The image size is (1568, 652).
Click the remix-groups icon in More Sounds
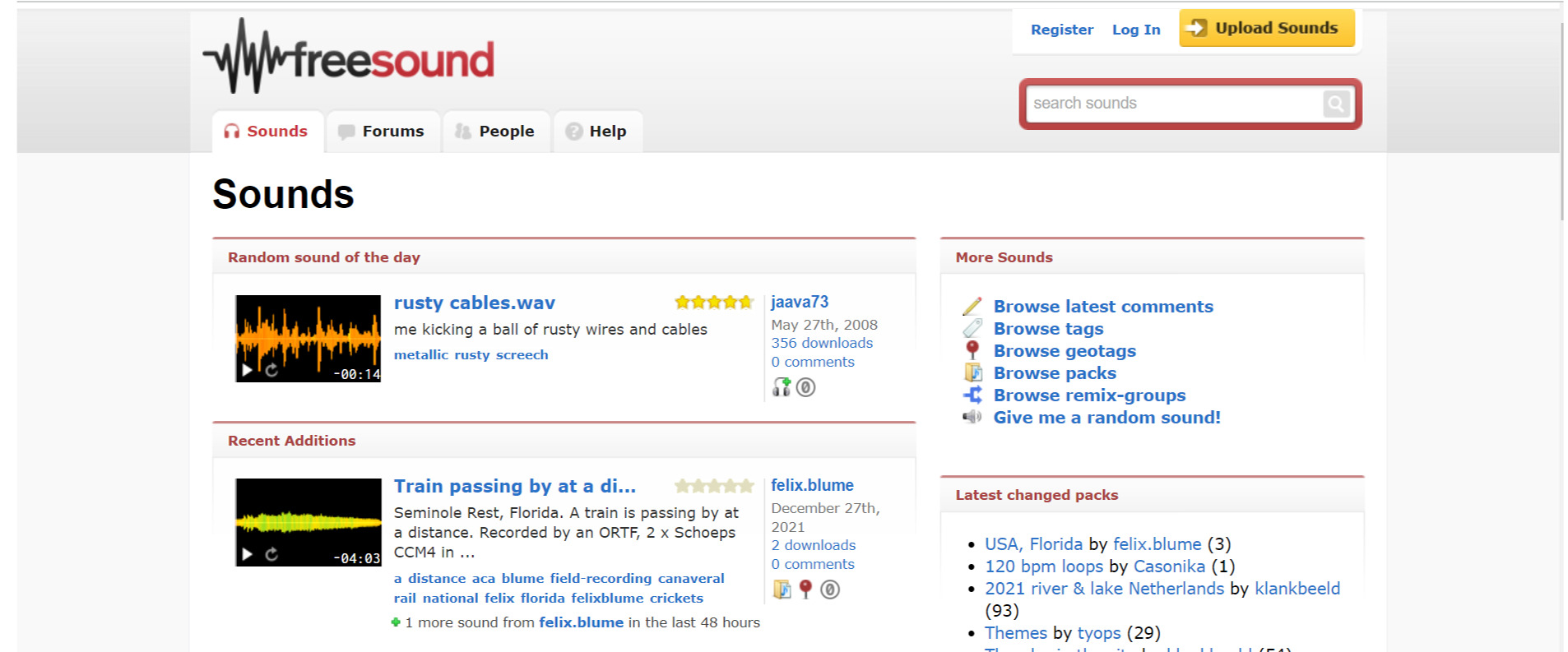point(972,395)
